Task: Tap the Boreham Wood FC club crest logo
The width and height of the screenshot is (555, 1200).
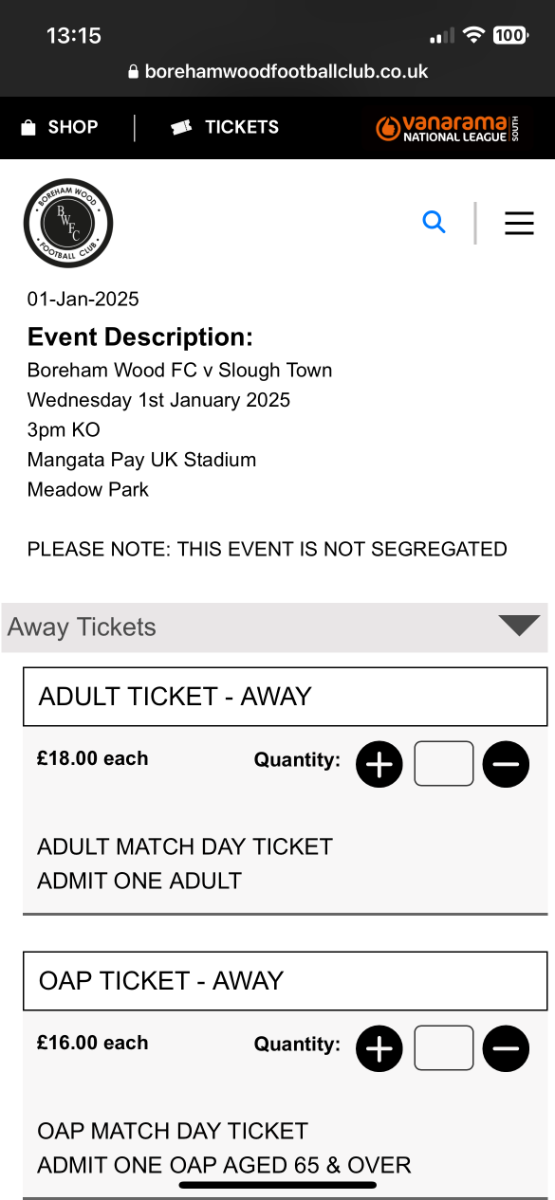Action: point(68,223)
